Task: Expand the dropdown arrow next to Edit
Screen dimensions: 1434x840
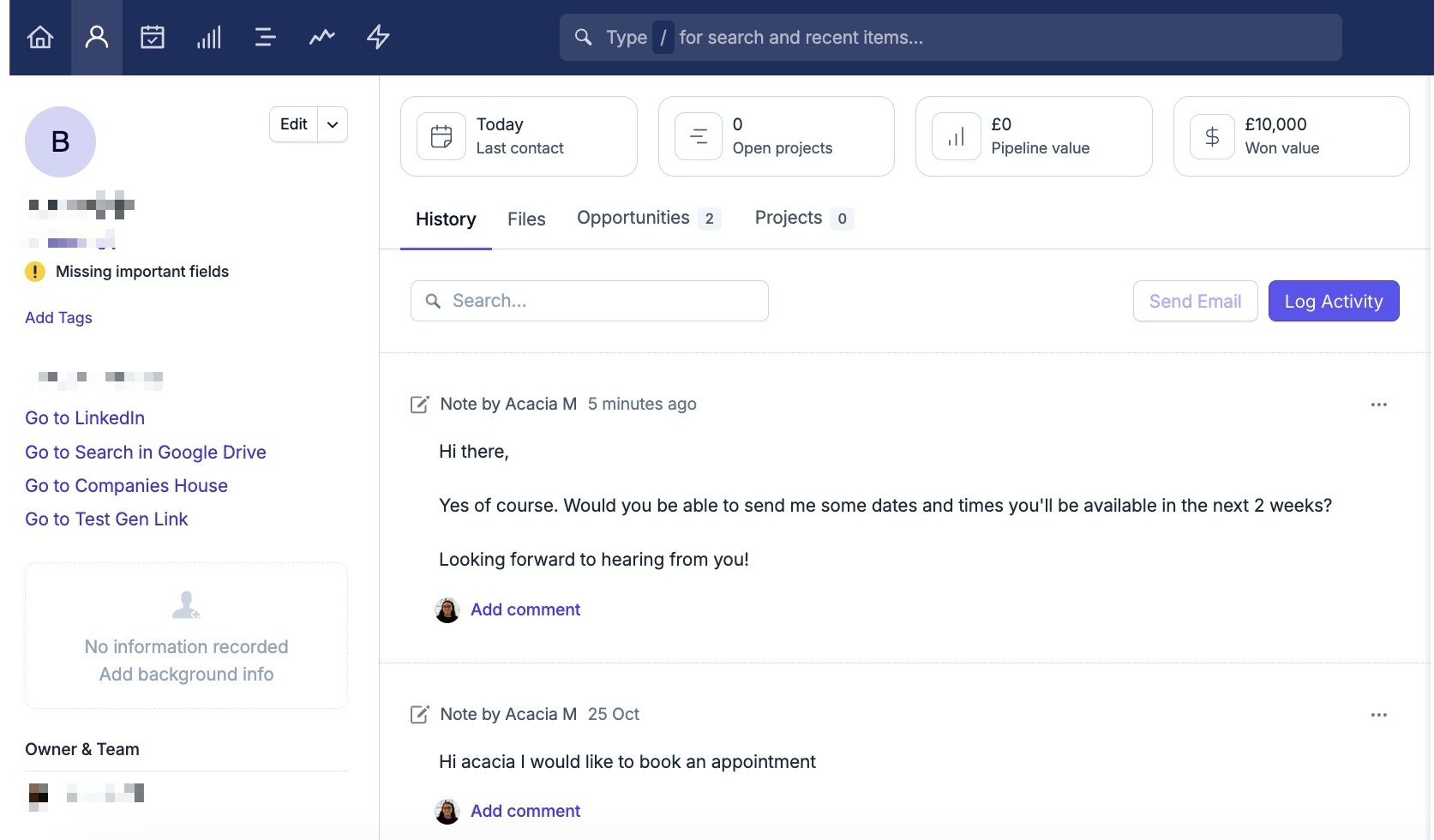Action: tap(333, 124)
